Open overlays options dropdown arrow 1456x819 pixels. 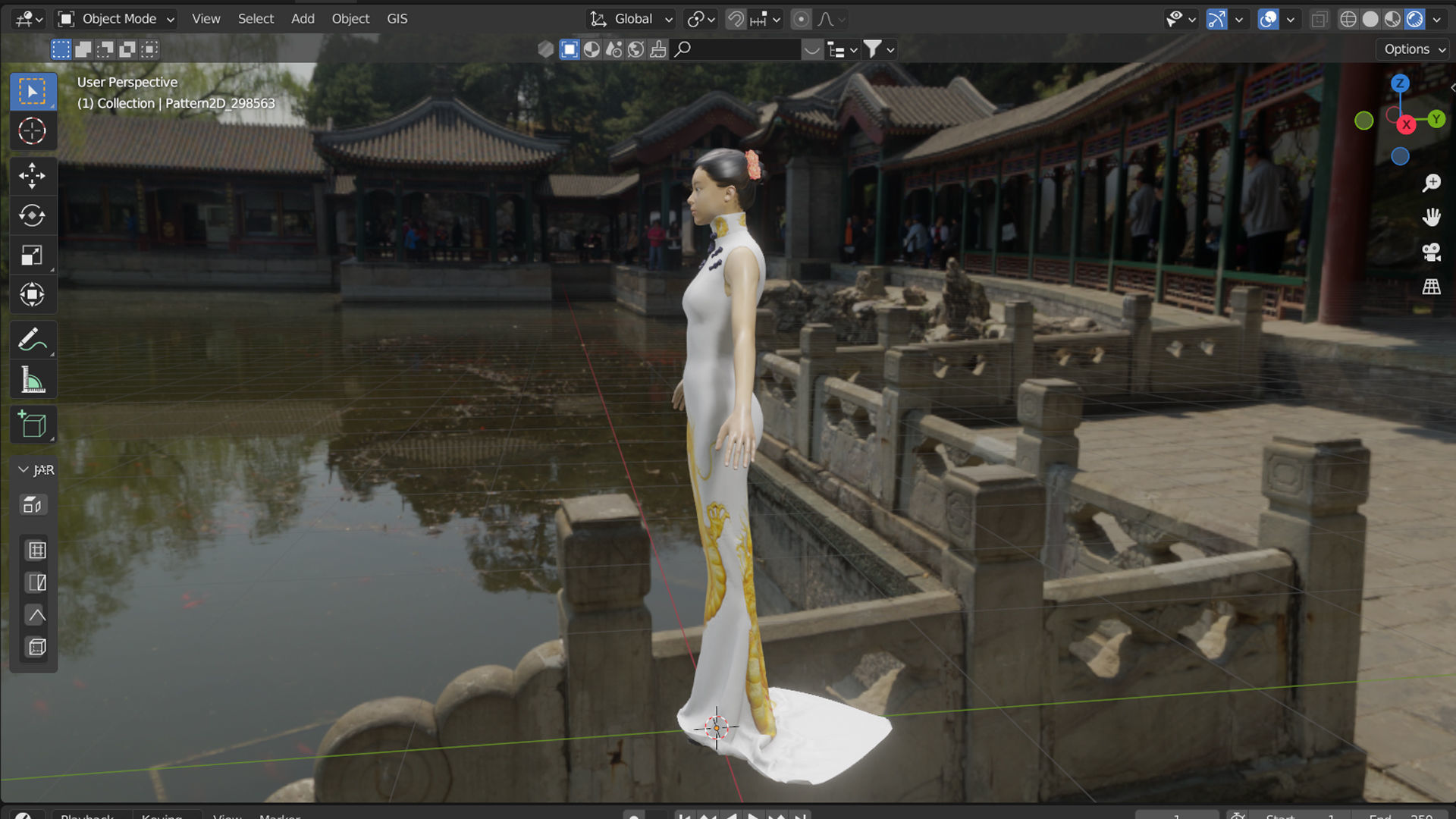(x=1290, y=19)
